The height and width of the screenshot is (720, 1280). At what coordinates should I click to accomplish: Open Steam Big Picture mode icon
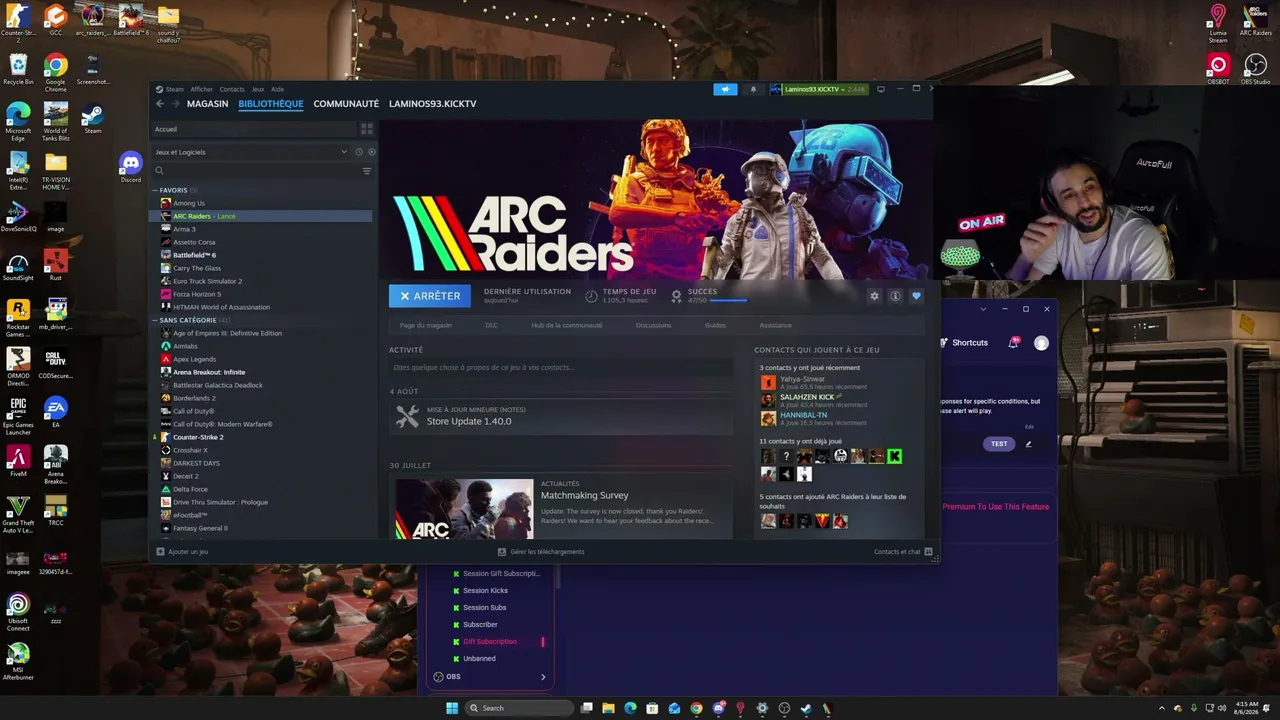(880, 89)
